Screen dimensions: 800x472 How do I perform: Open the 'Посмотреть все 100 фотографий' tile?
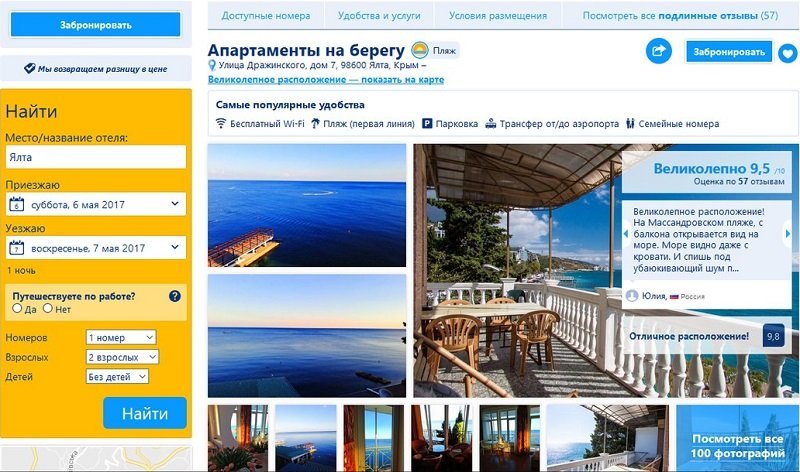point(737,438)
